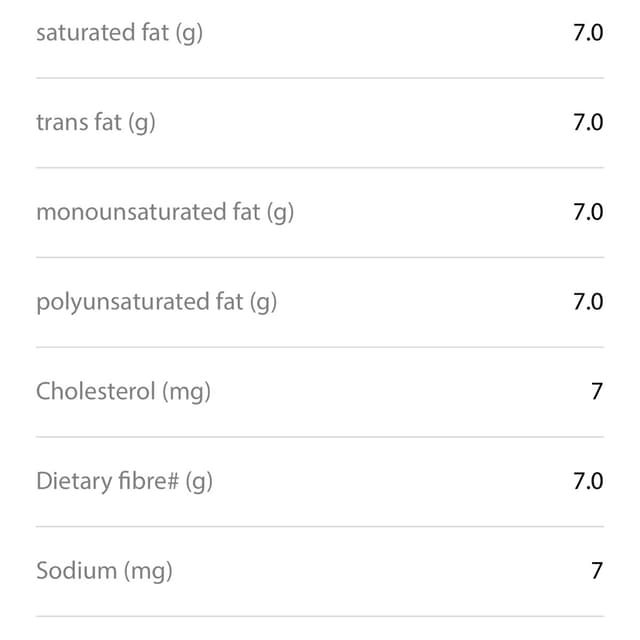Tap the Cholesterol value 7
The width and height of the screenshot is (640, 640).
(597, 391)
